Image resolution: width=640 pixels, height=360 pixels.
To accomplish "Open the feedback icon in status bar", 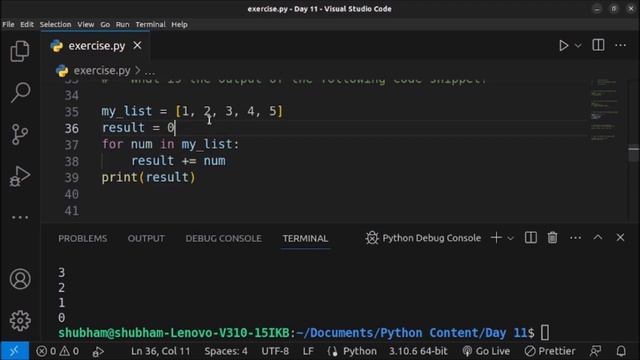I will pos(596,351).
